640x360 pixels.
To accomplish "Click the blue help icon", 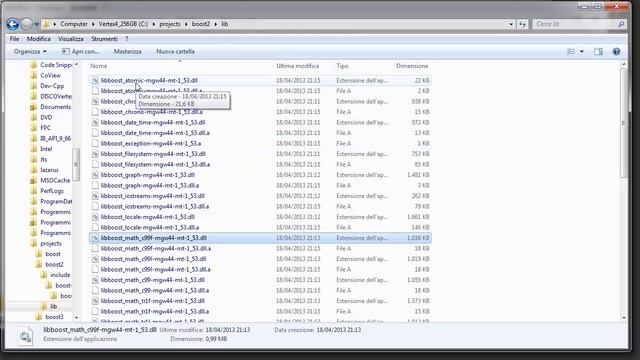I will pyautogui.click(x=616, y=51).
